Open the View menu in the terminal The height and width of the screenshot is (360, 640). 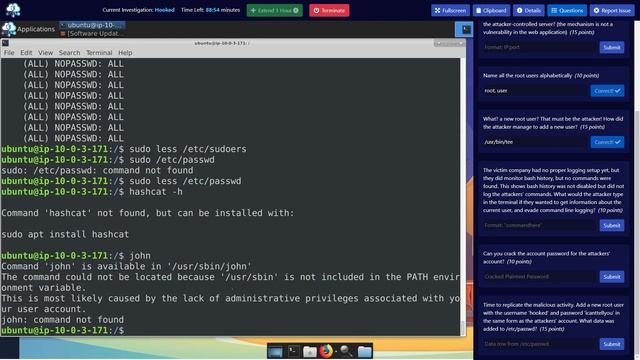coord(45,53)
